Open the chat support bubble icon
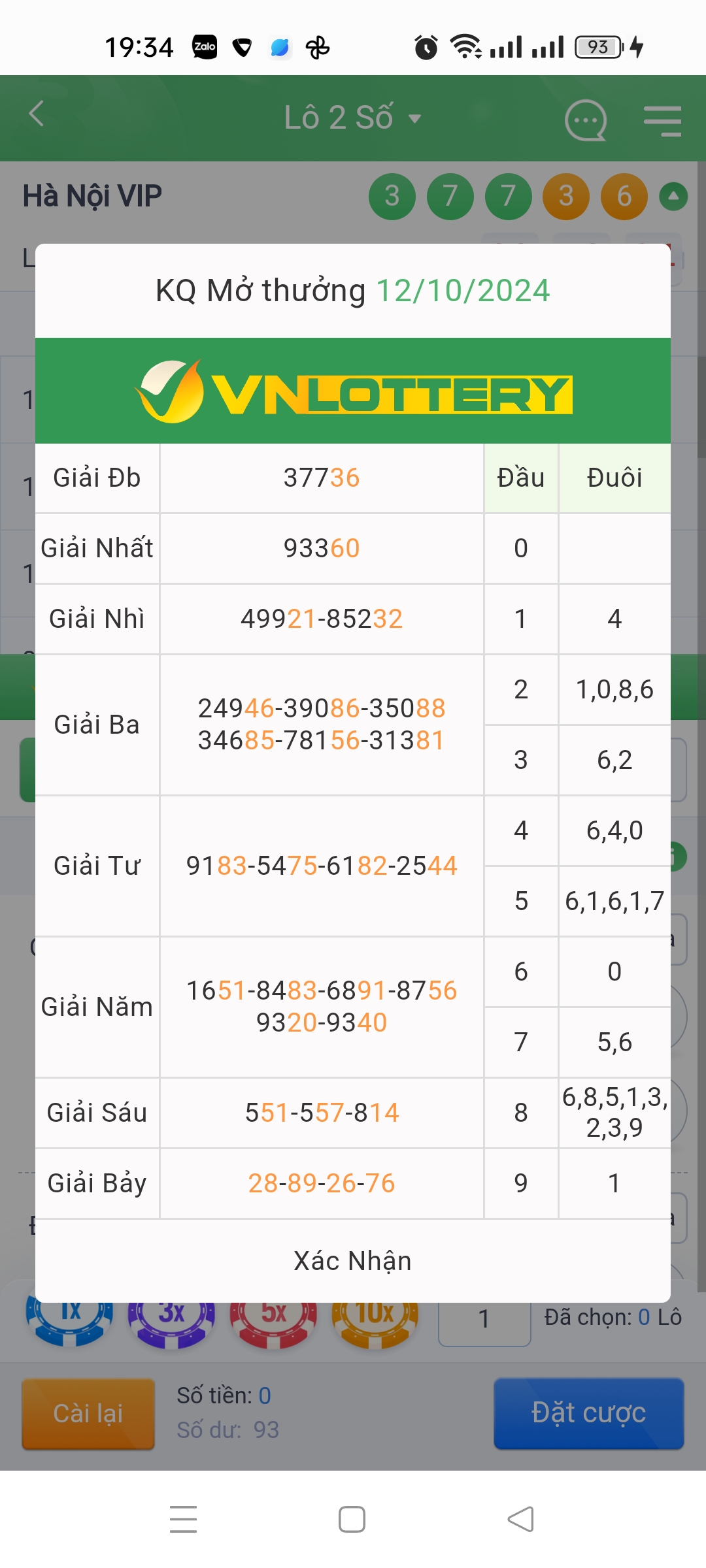Screen dimensions: 706x1568 coord(585,120)
